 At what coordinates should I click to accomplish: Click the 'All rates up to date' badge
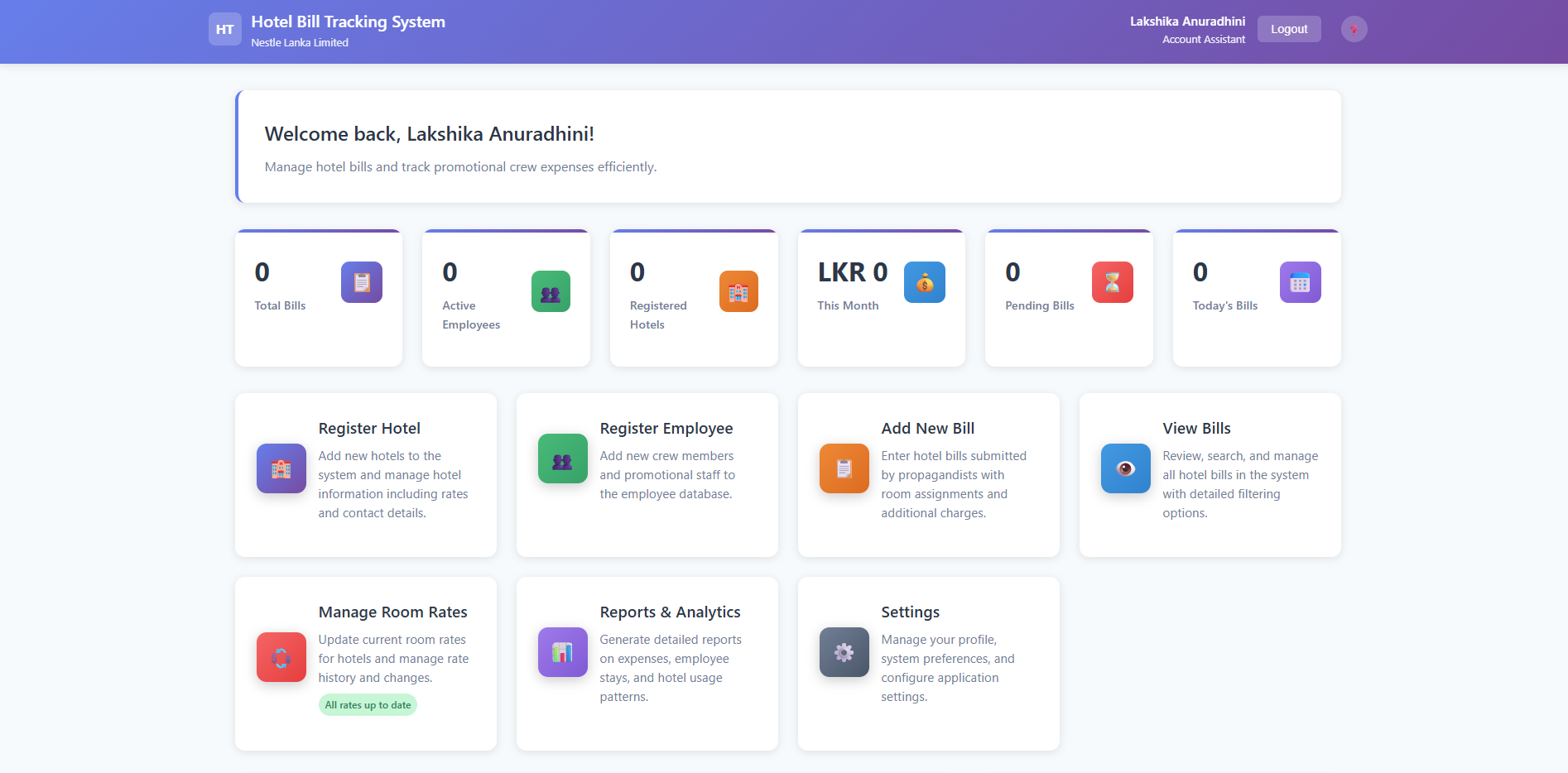pyautogui.click(x=368, y=705)
